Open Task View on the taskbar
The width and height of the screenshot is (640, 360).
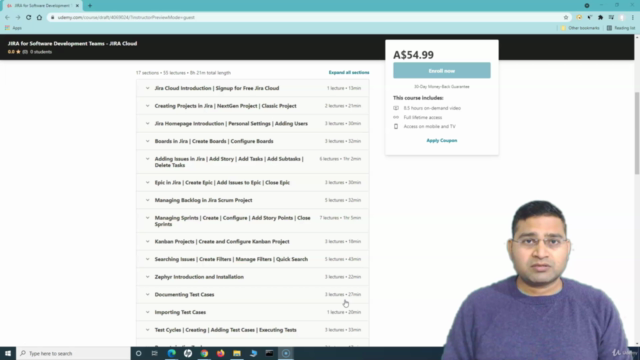[x=155, y=353]
